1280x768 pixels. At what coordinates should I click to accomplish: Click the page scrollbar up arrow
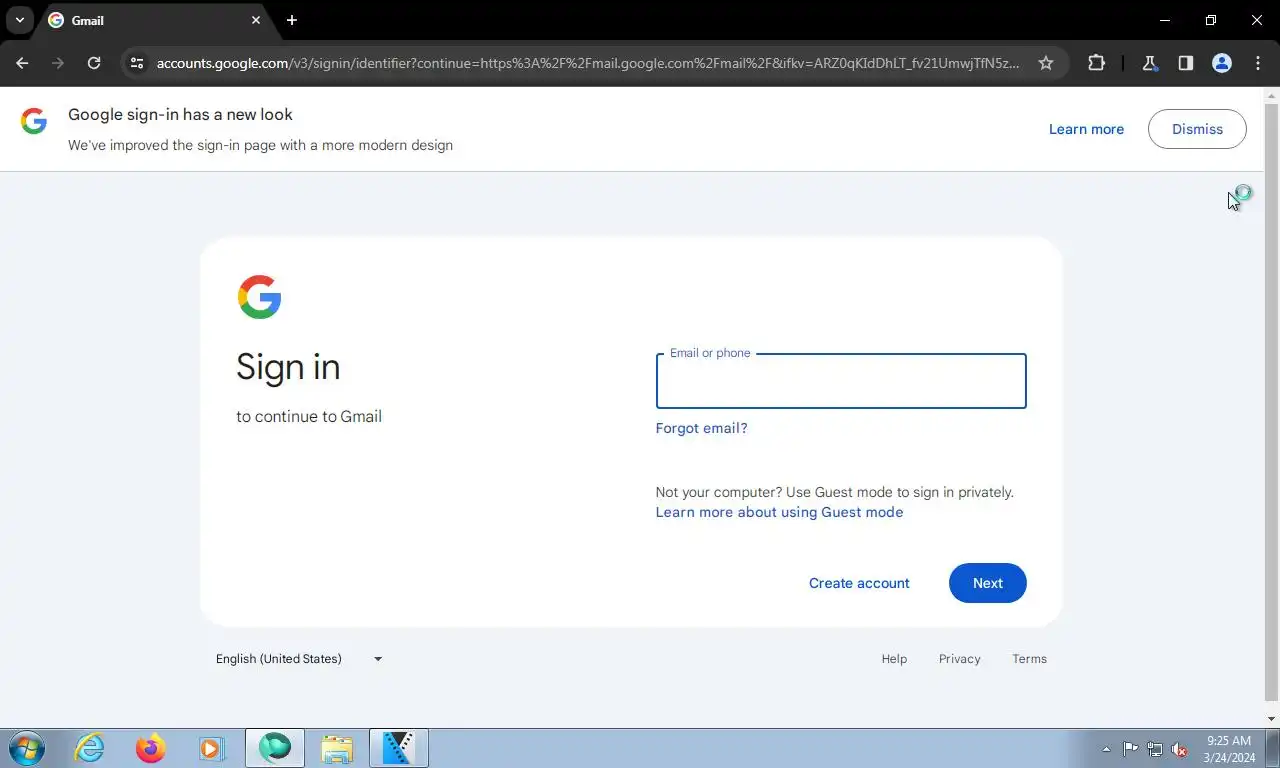tap(1271, 97)
